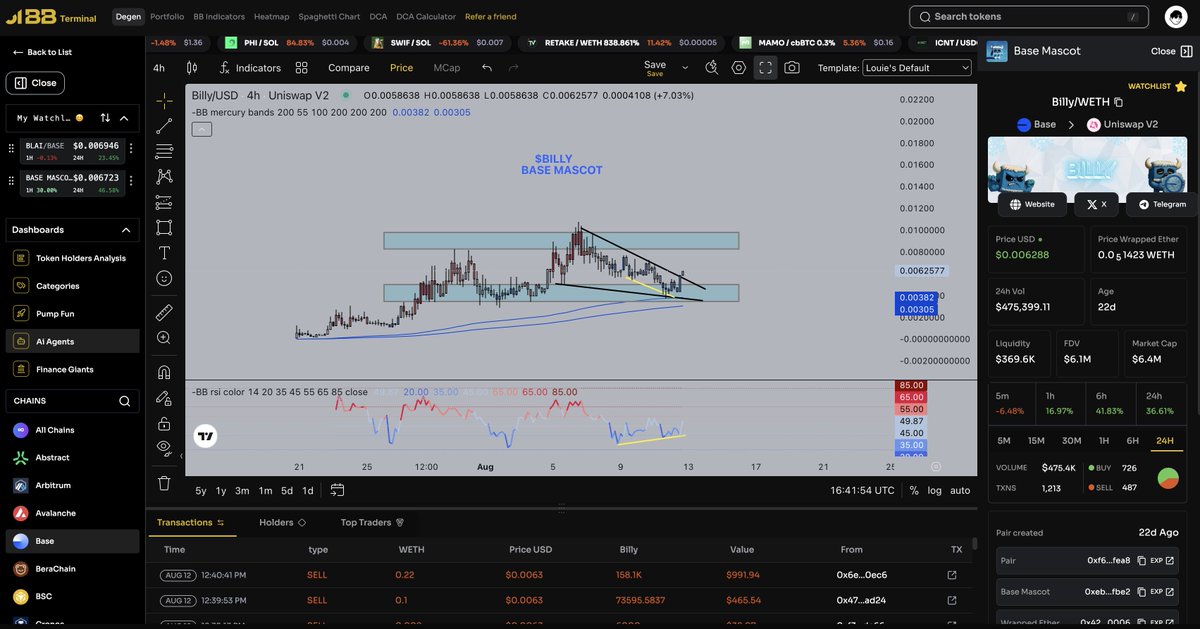Open the emoji icons tool
The width and height of the screenshot is (1200, 629).
(x=165, y=278)
